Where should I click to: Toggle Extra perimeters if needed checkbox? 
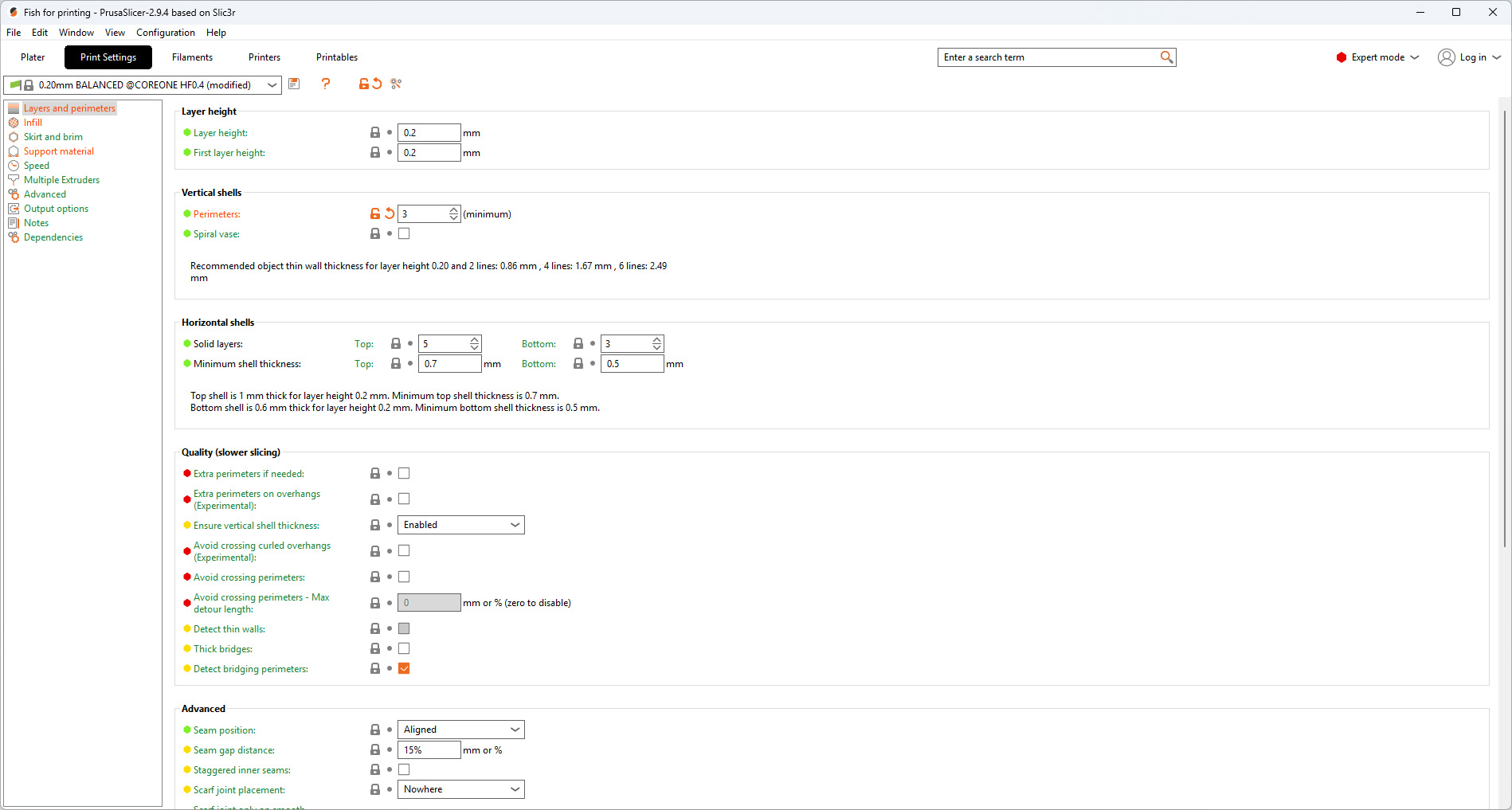404,473
